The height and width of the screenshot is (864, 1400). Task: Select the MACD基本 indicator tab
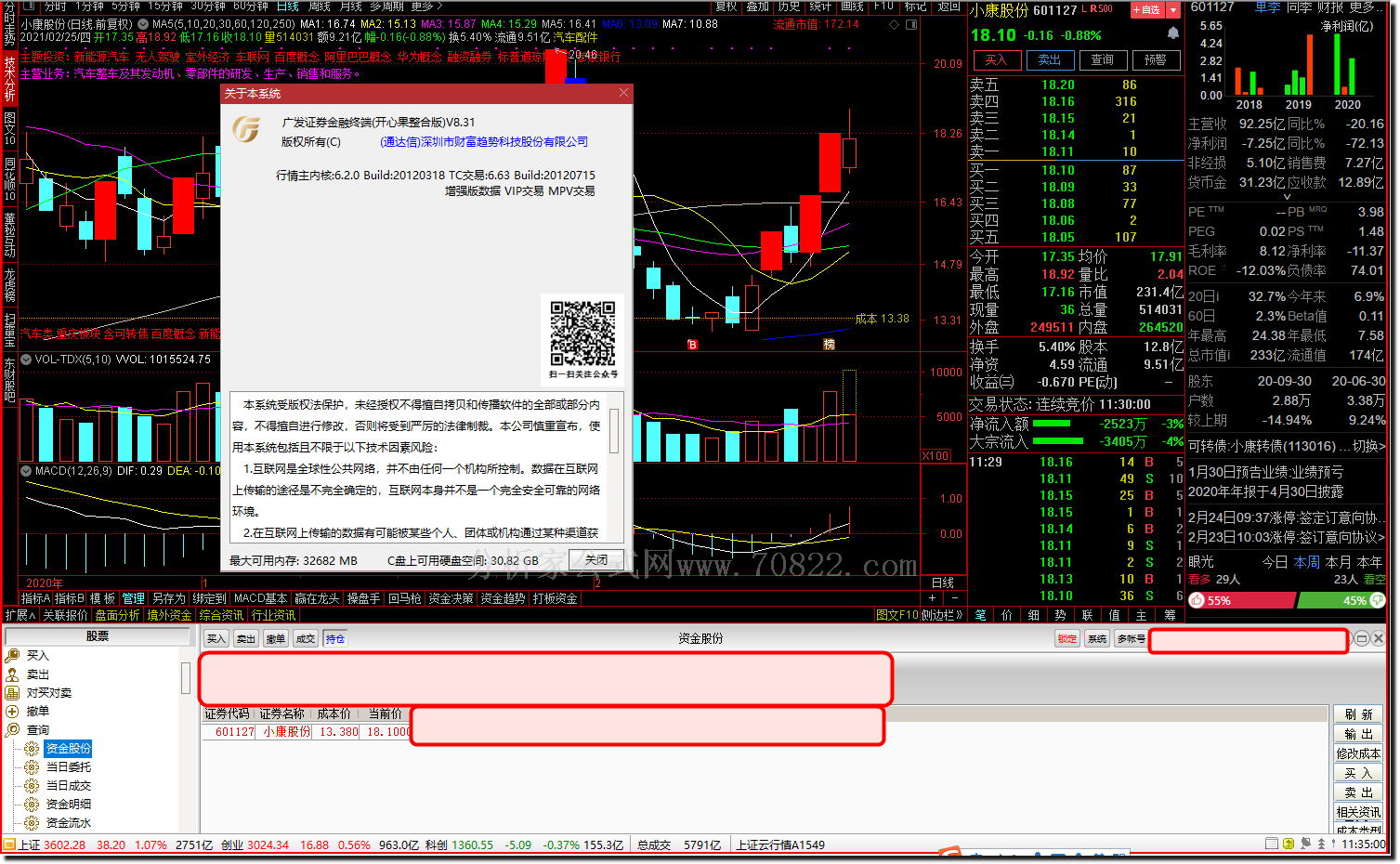260,598
